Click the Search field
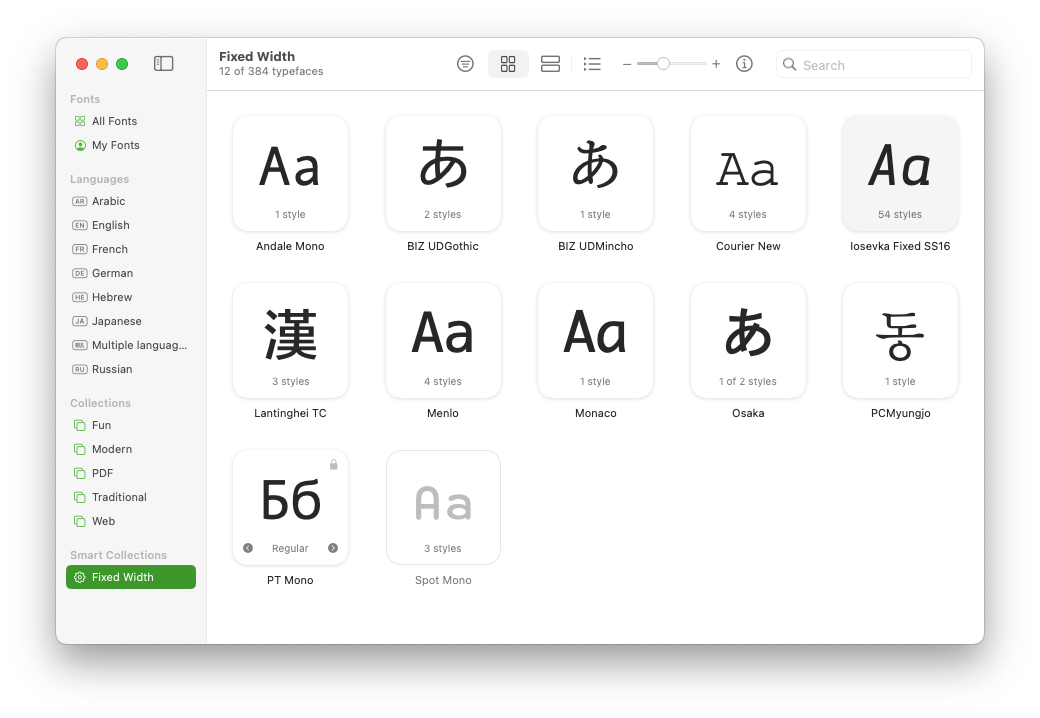The image size is (1040, 718). 874,64
